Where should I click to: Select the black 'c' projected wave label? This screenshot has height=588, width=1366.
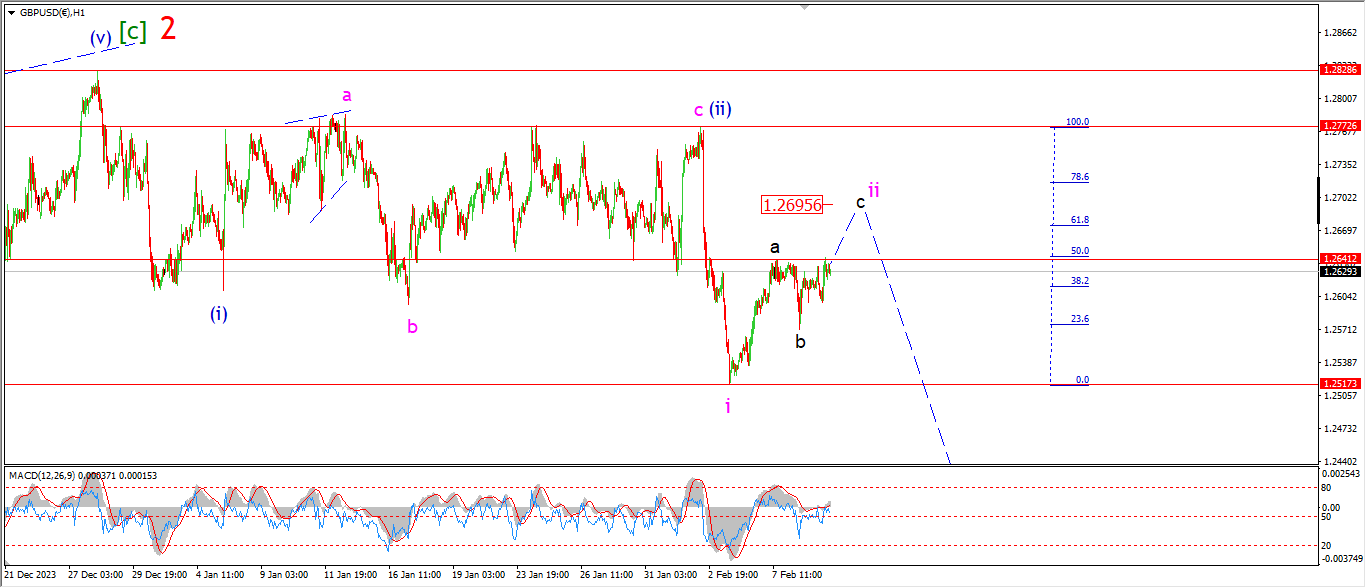860,202
